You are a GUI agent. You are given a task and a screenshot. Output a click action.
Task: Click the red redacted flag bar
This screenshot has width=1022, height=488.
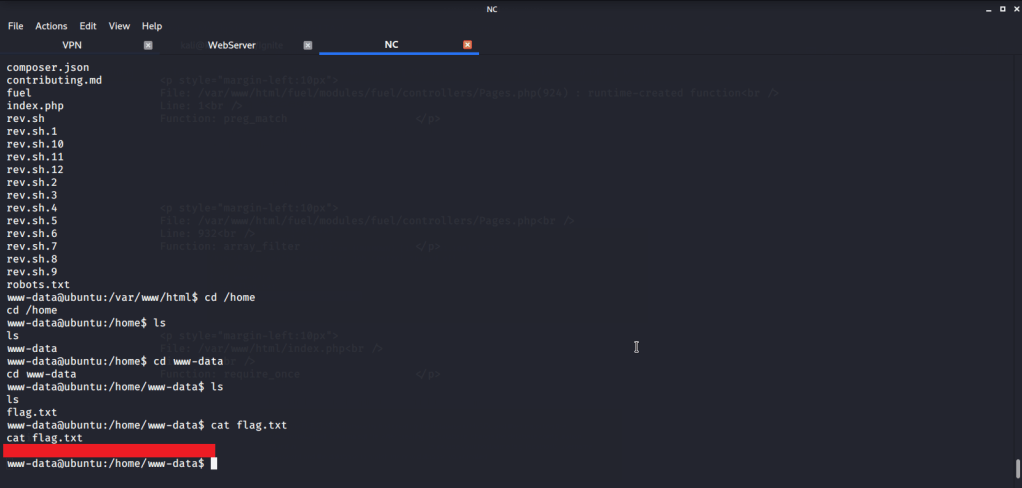click(109, 451)
